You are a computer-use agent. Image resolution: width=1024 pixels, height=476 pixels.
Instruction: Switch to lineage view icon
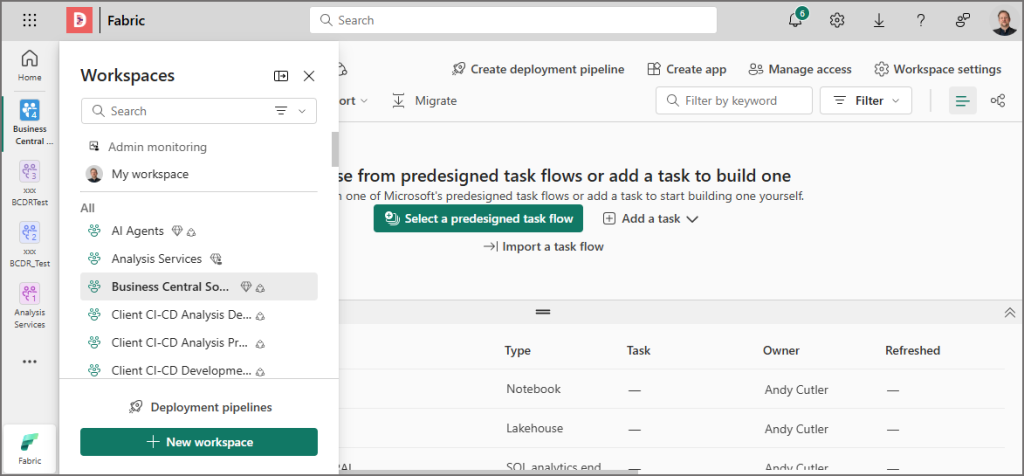(997, 100)
